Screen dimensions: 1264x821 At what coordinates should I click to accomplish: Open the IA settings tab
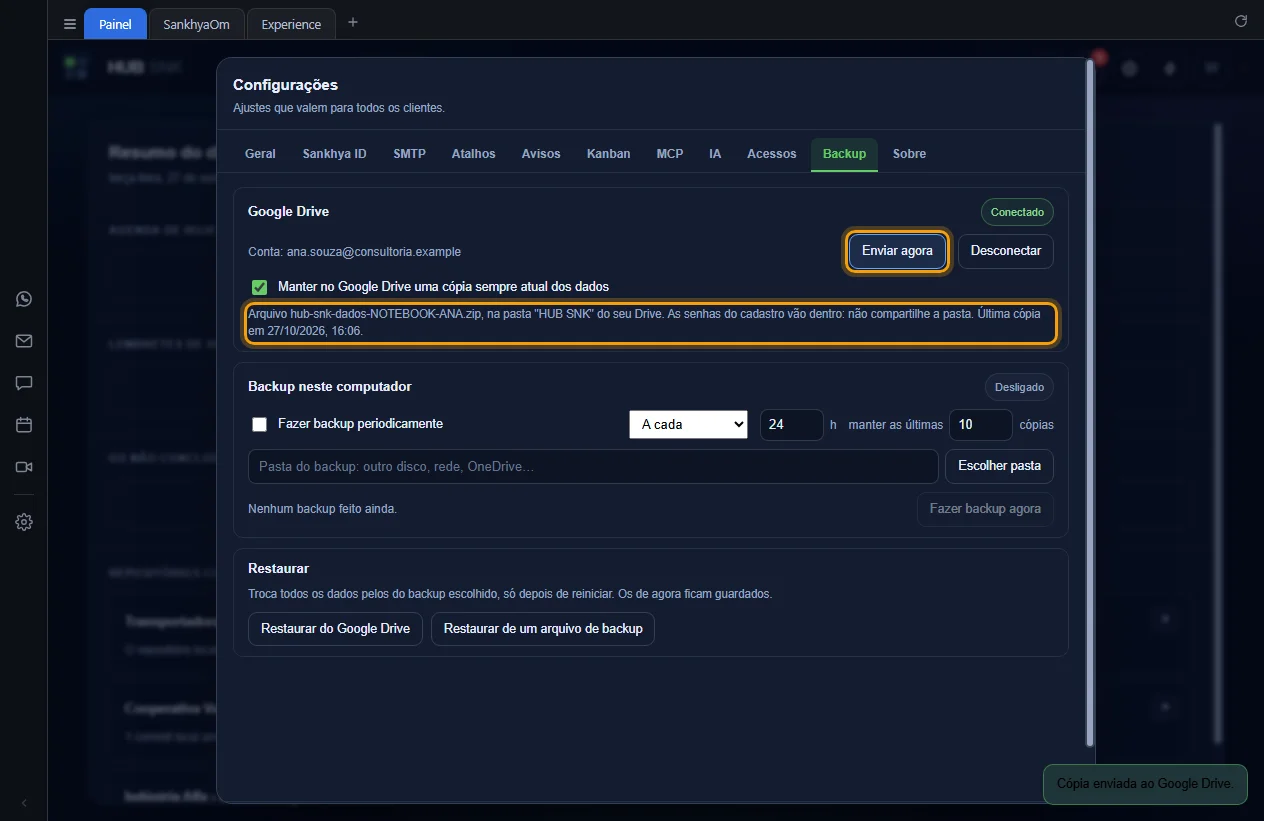(715, 154)
